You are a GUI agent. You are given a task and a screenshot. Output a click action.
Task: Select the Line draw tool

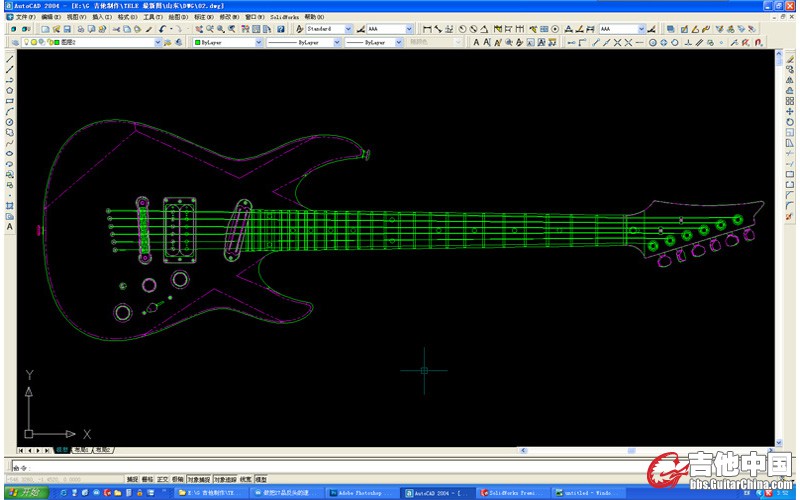[10, 60]
